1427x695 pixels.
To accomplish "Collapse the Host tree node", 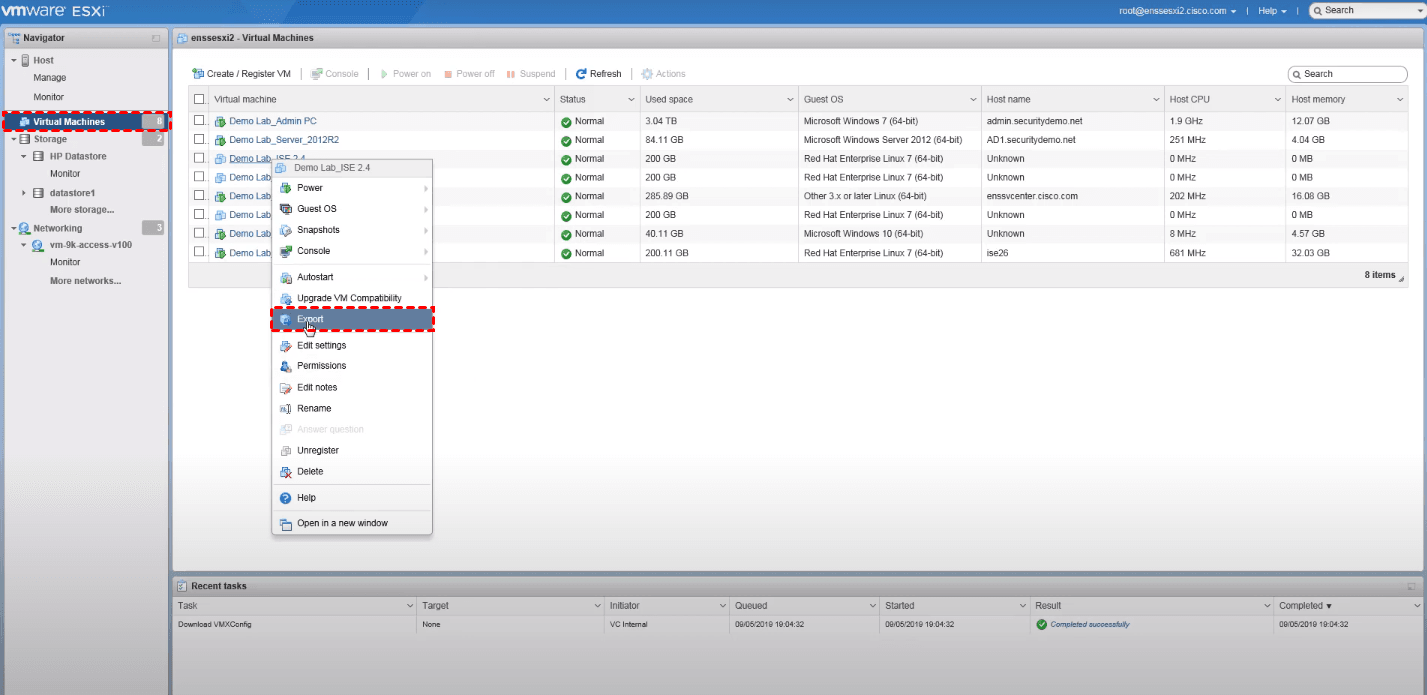I will [14, 61].
